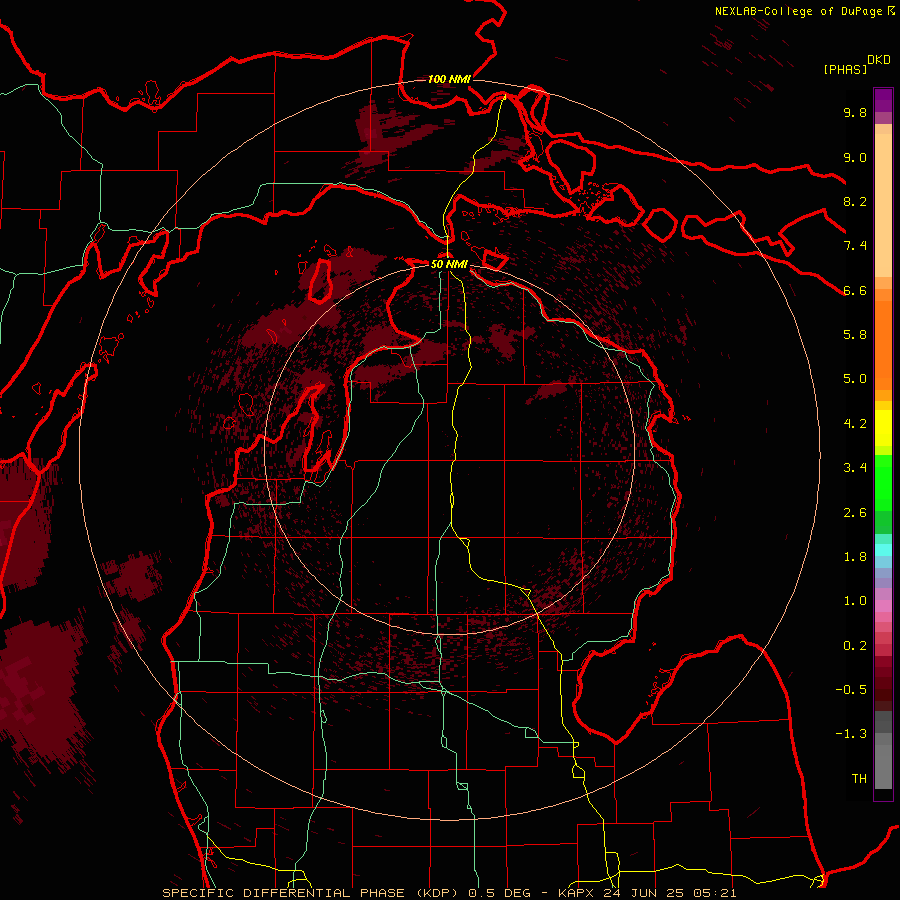Click the NEXLAB-College of DuPage label

[798, 11]
